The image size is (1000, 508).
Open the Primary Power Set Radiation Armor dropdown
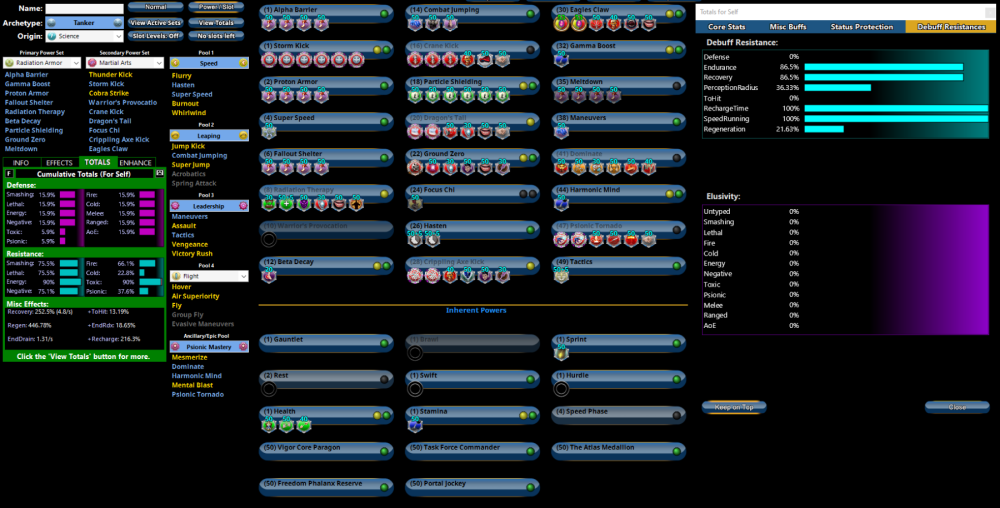click(x=40, y=62)
